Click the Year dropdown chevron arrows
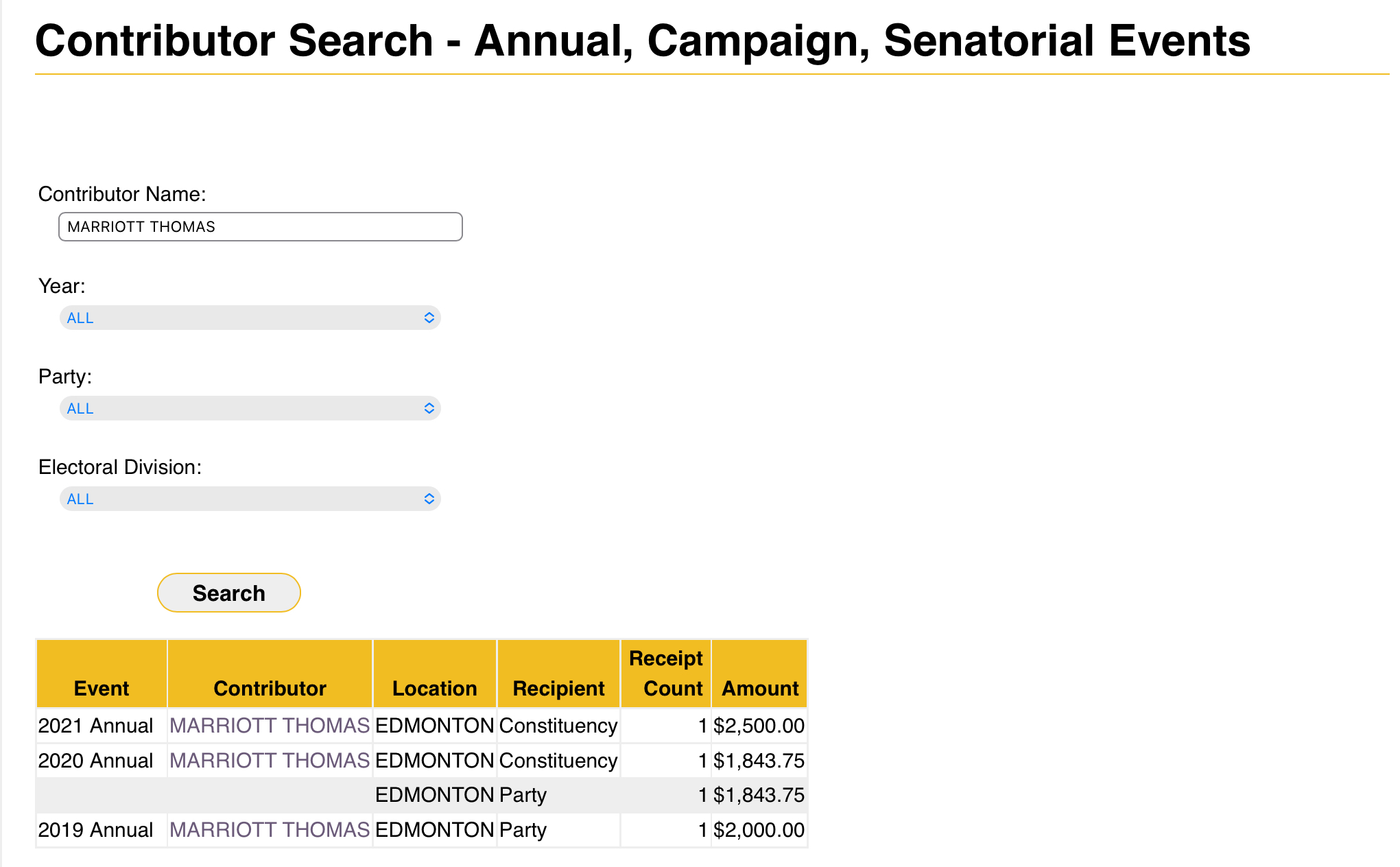Viewport: 1400px width, 867px height. (x=429, y=318)
